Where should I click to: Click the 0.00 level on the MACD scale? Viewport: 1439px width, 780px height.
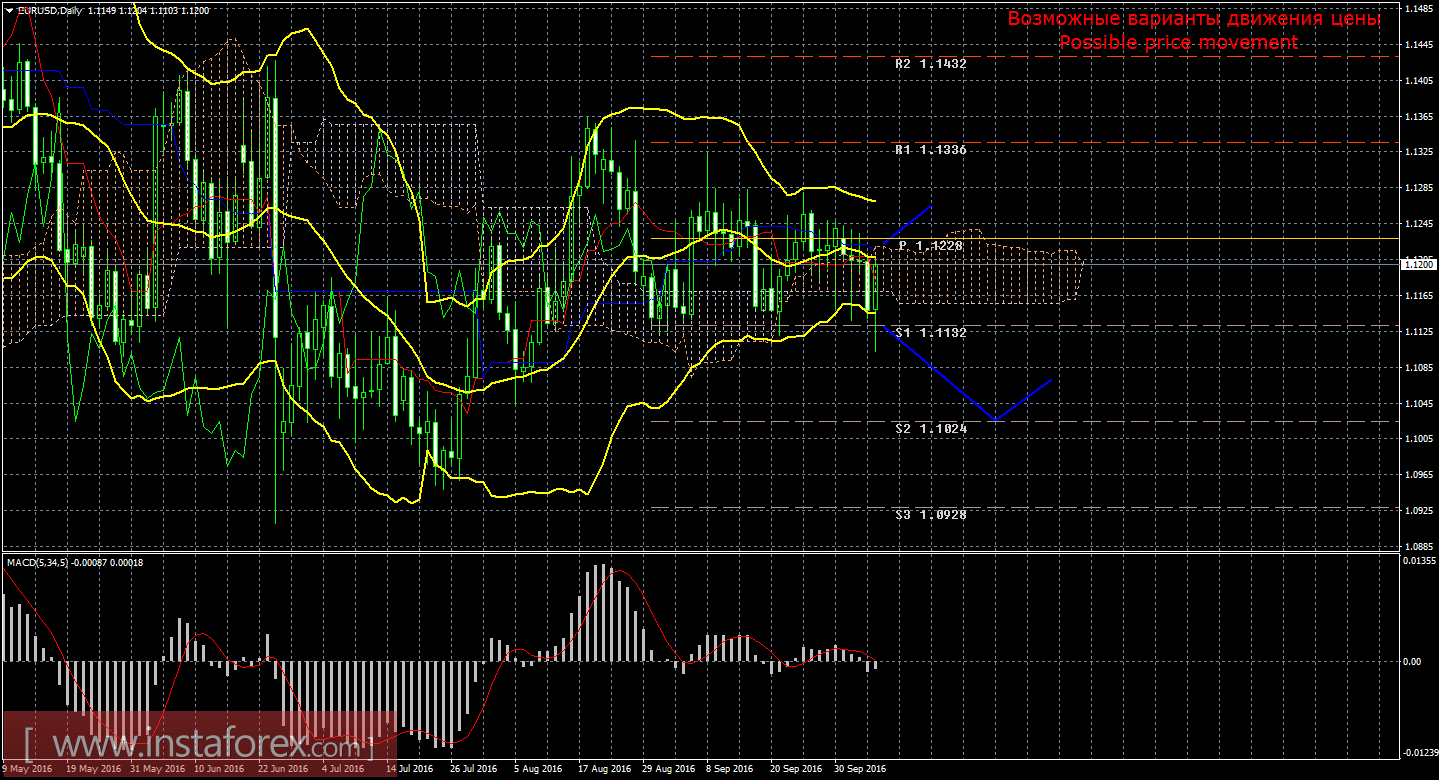1414,661
